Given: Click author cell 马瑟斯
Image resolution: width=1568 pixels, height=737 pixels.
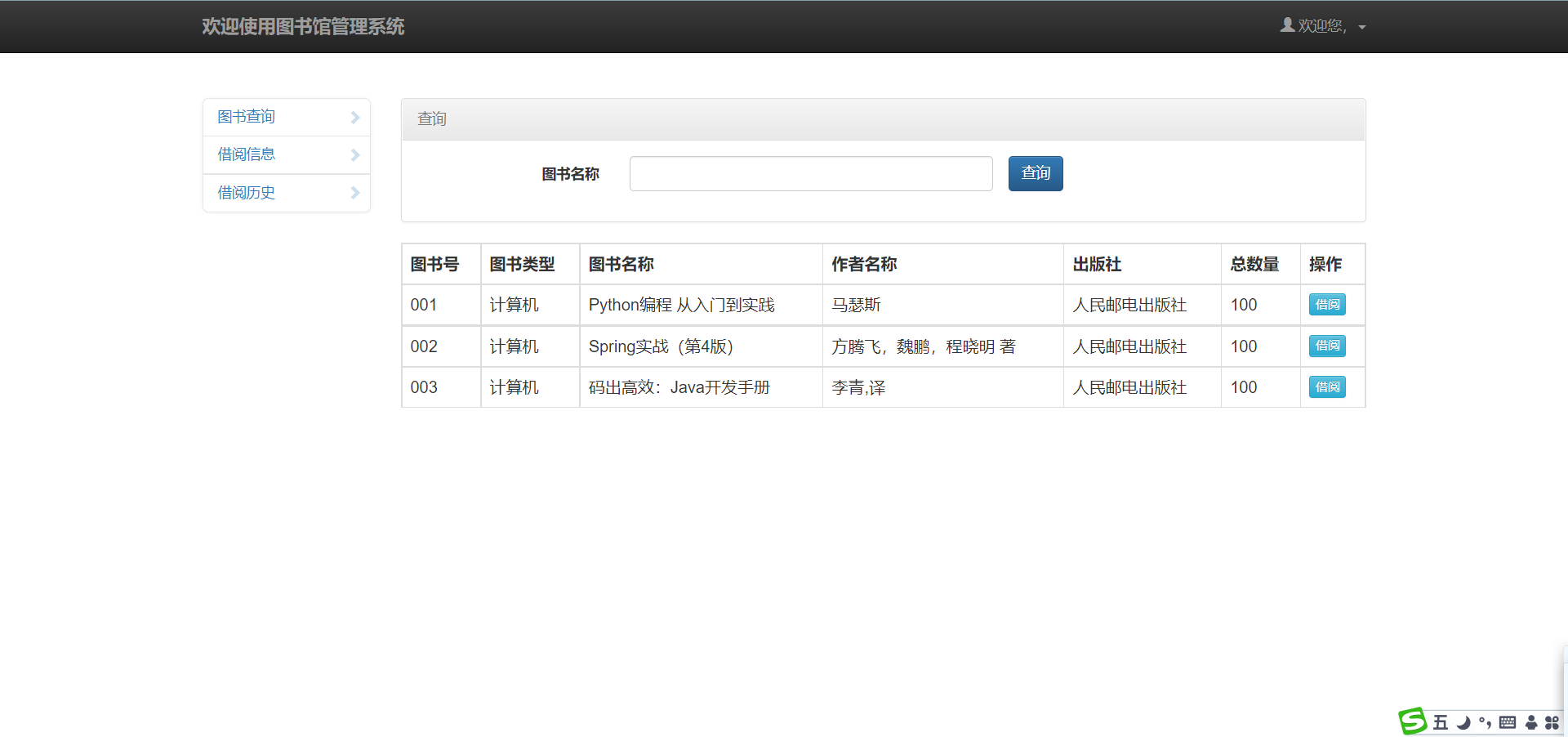Looking at the screenshot, I should point(942,305).
